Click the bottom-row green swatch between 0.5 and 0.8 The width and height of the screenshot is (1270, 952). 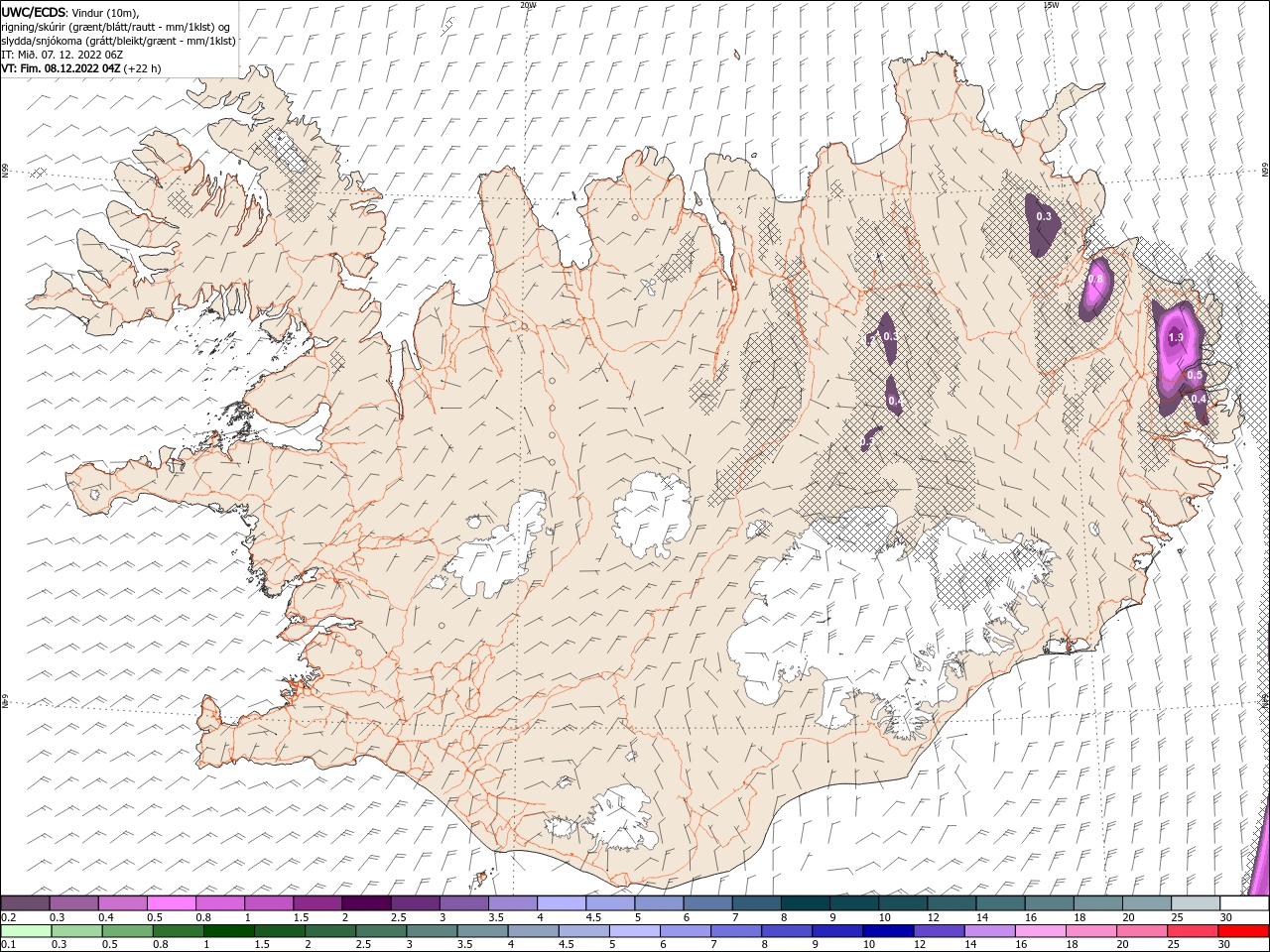click(x=127, y=931)
